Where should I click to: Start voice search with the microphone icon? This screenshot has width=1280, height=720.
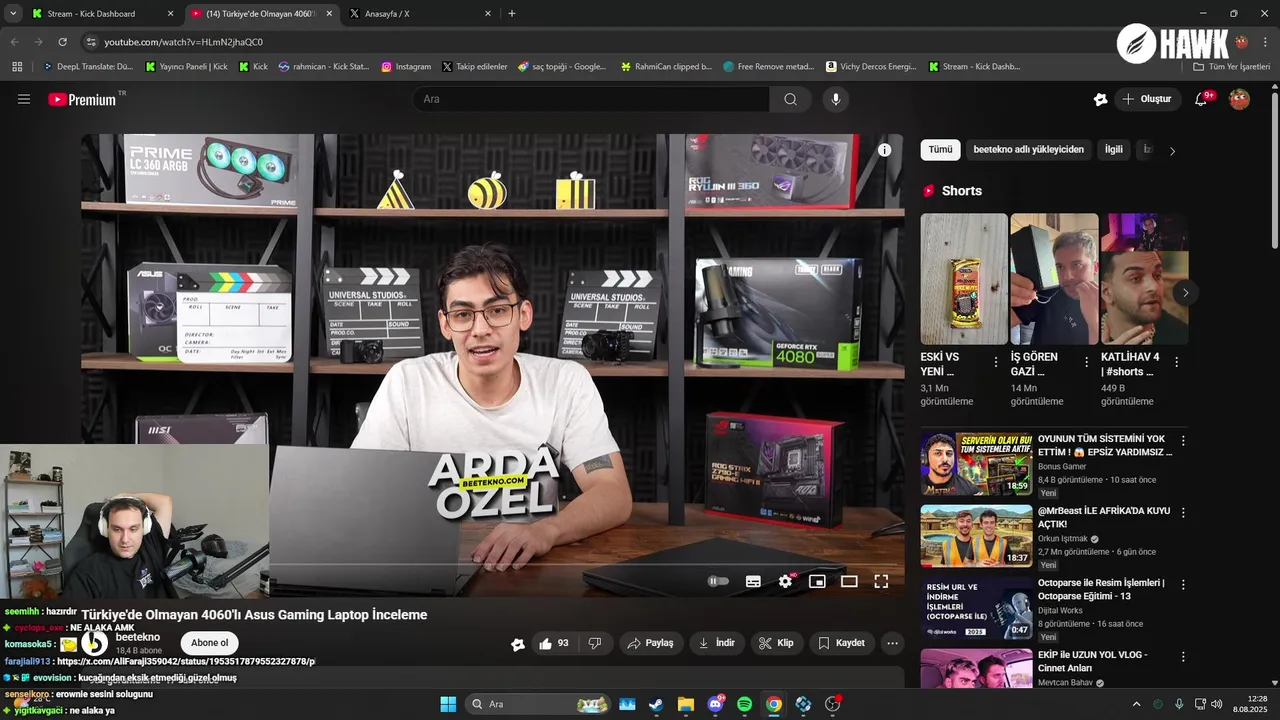[836, 99]
